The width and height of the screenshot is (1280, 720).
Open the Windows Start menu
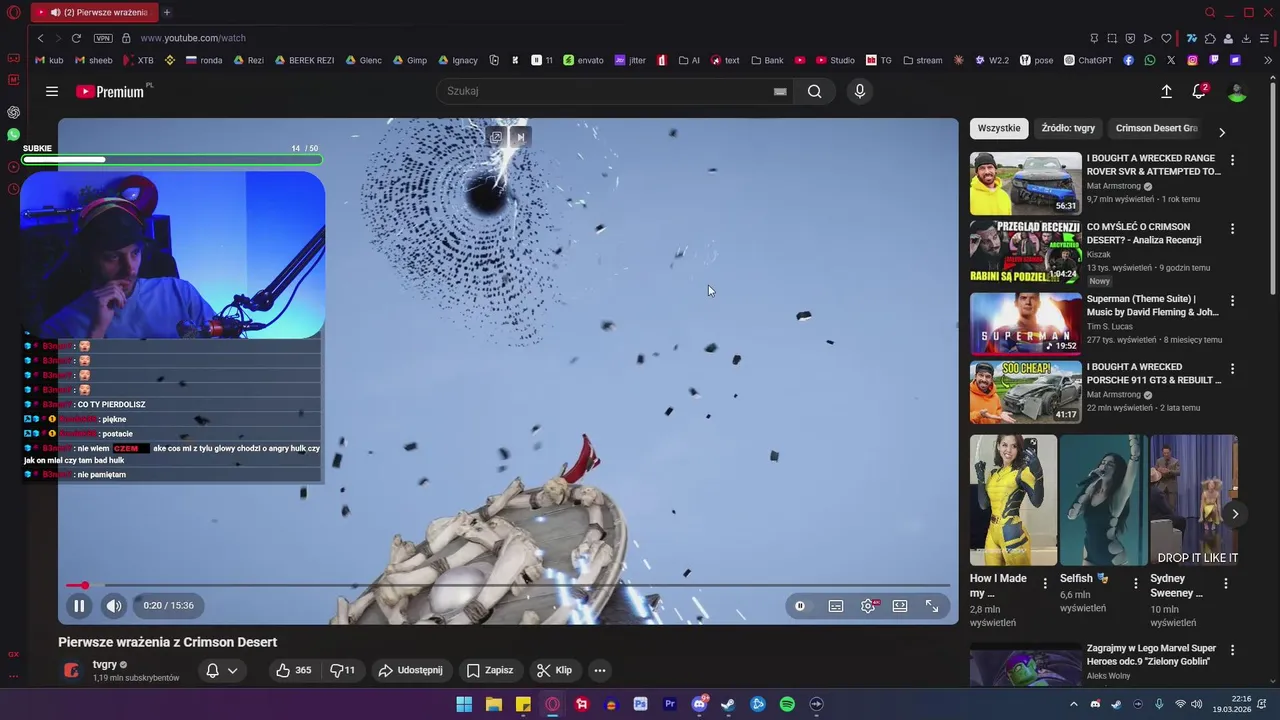pyautogui.click(x=464, y=704)
